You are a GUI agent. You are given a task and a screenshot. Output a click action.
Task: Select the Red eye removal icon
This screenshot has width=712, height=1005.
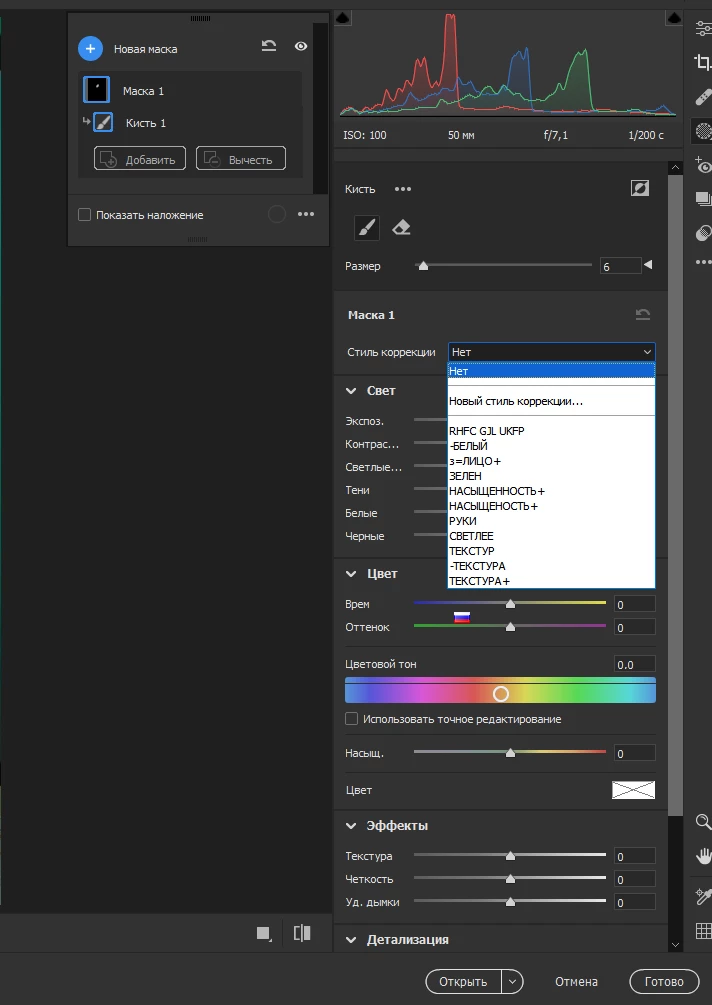click(x=703, y=165)
